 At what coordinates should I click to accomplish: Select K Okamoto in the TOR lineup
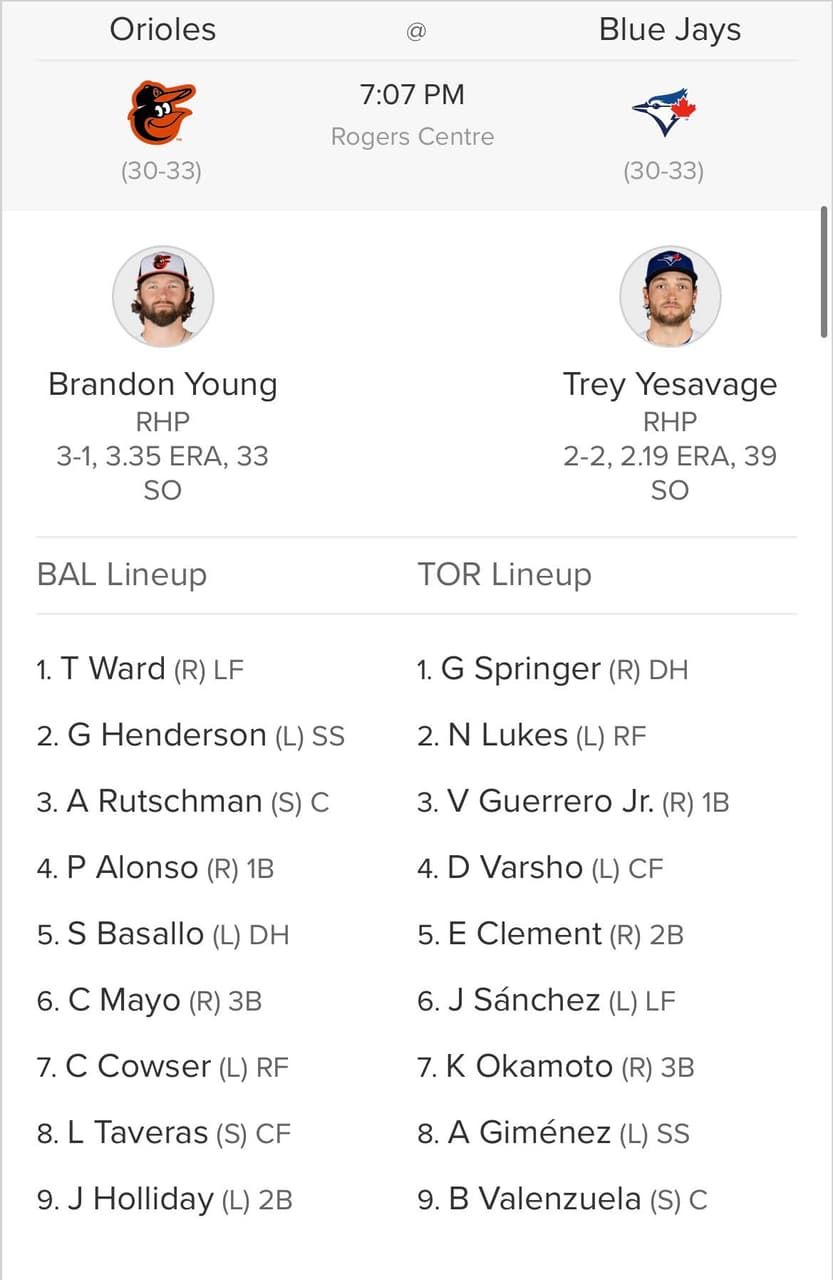click(556, 1066)
